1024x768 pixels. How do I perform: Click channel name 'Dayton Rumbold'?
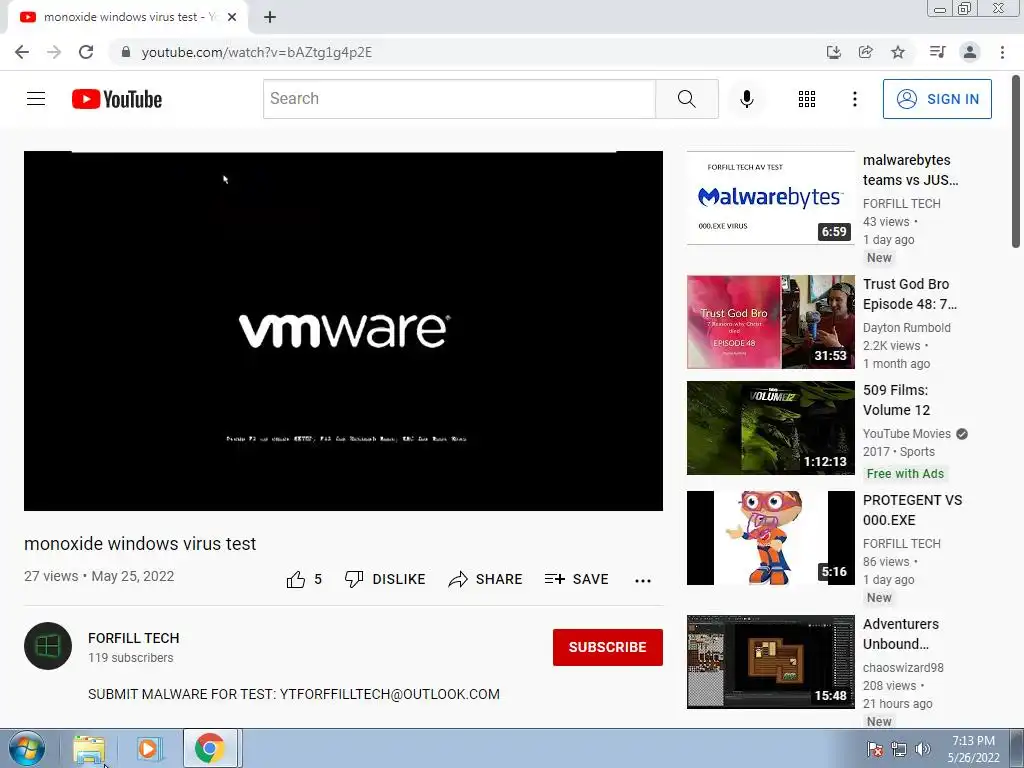point(906,328)
